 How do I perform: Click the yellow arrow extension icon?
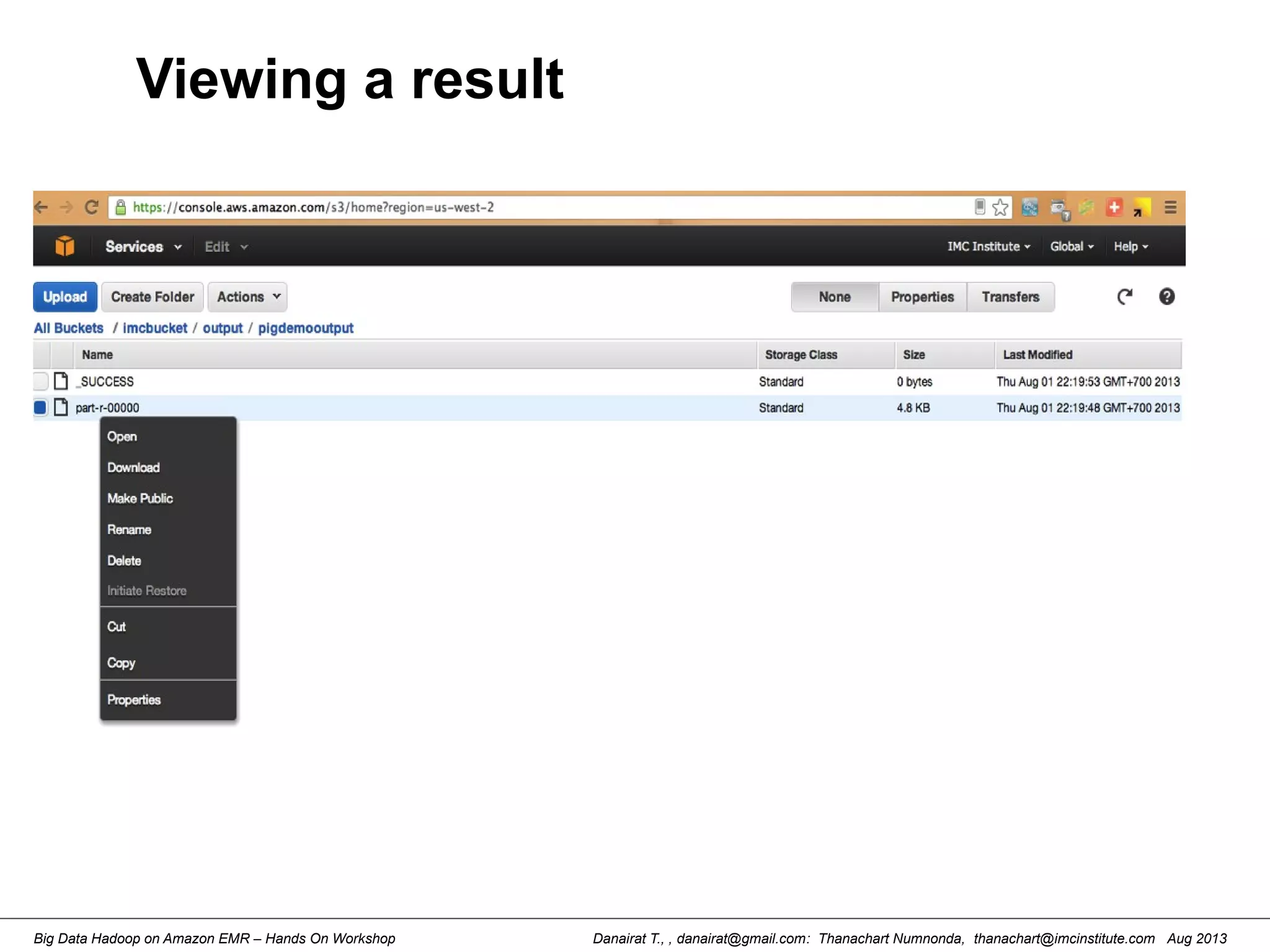[x=1142, y=208]
